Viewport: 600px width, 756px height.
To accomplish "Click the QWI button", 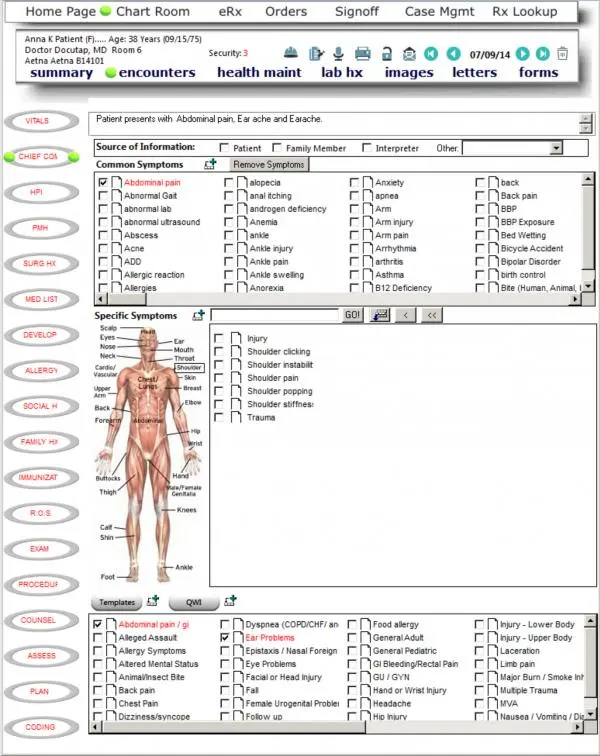I will pyautogui.click(x=194, y=602).
